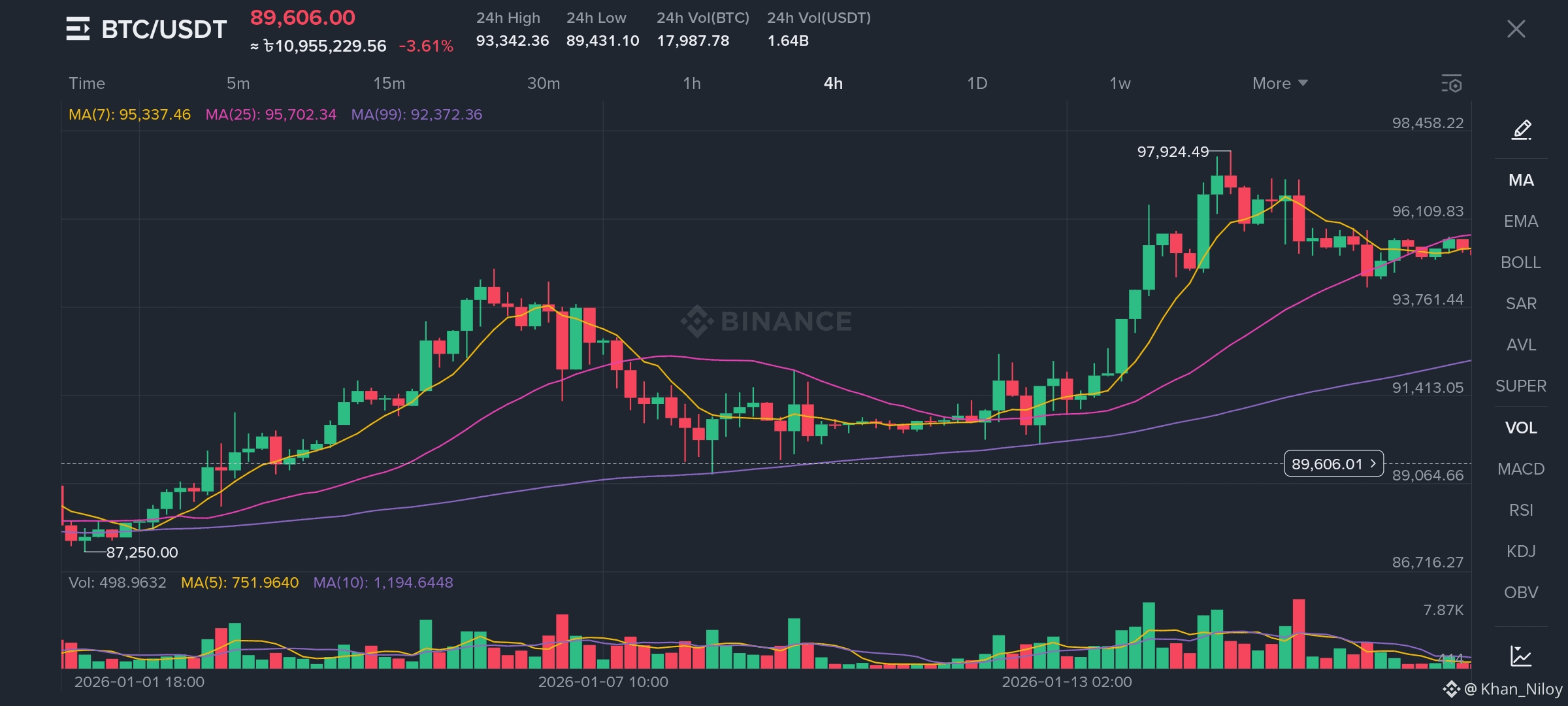Image resolution: width=1568 pixels, height=706 pixels.
Task: Enable the BOLL indicator overlay
Action: click(x=1521, y=262)
